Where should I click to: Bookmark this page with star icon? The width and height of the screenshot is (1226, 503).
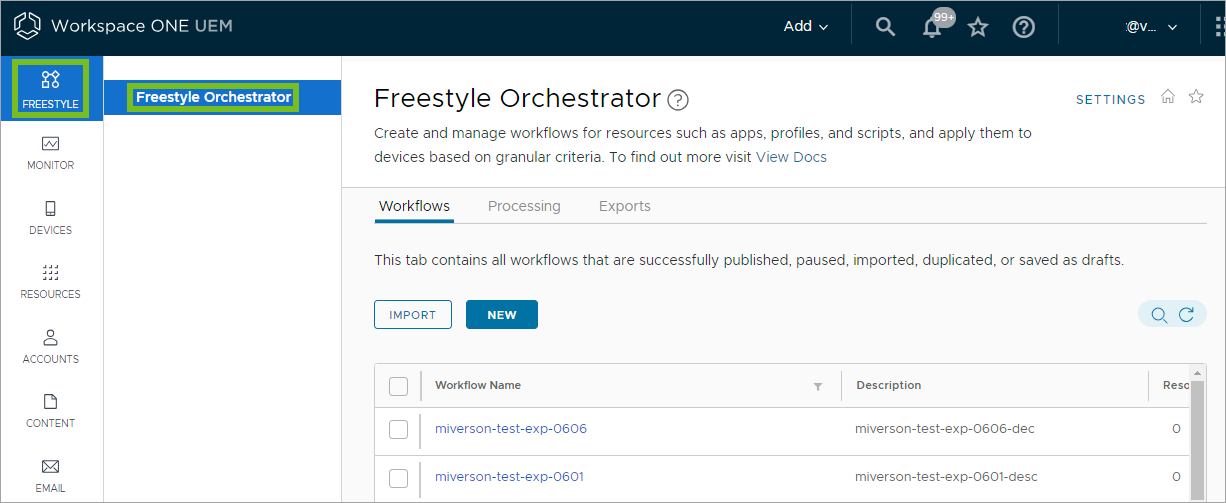pos(1196,97)
